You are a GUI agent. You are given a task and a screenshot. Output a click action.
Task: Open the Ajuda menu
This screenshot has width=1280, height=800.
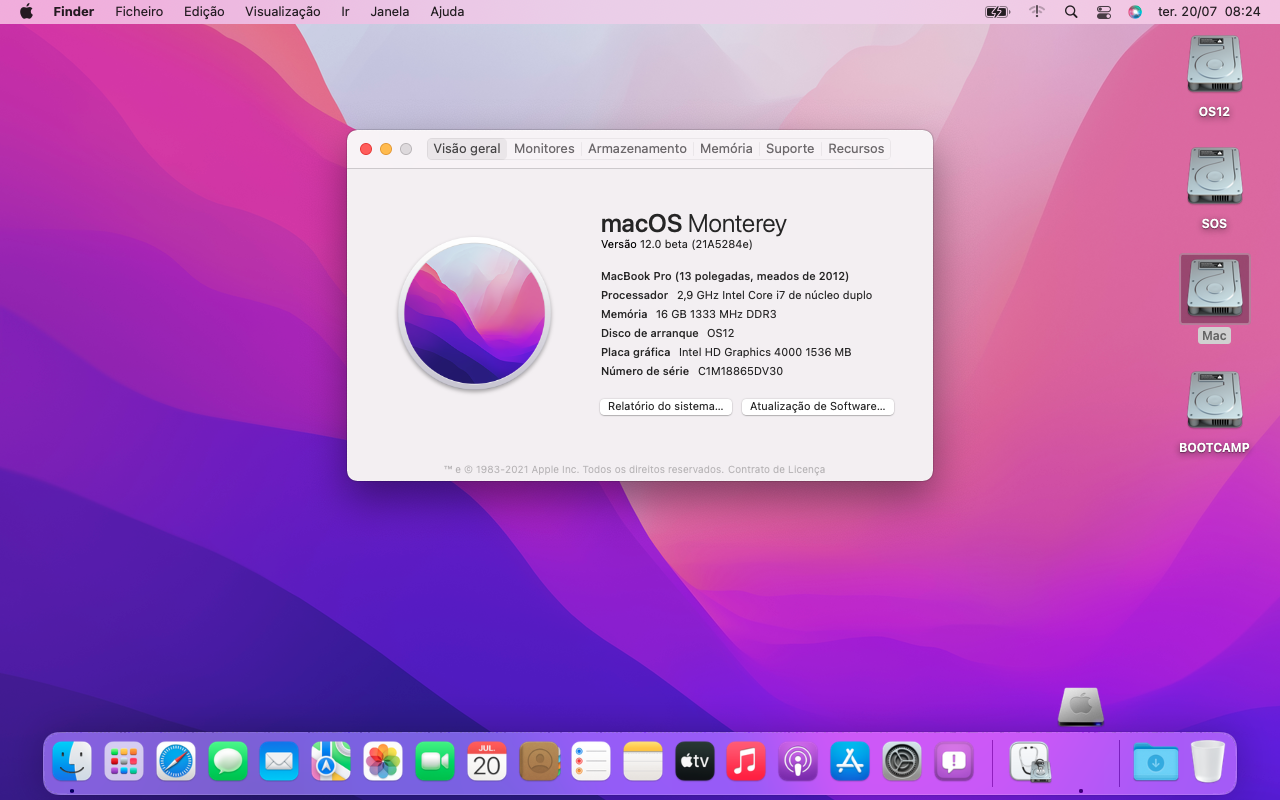447,12
